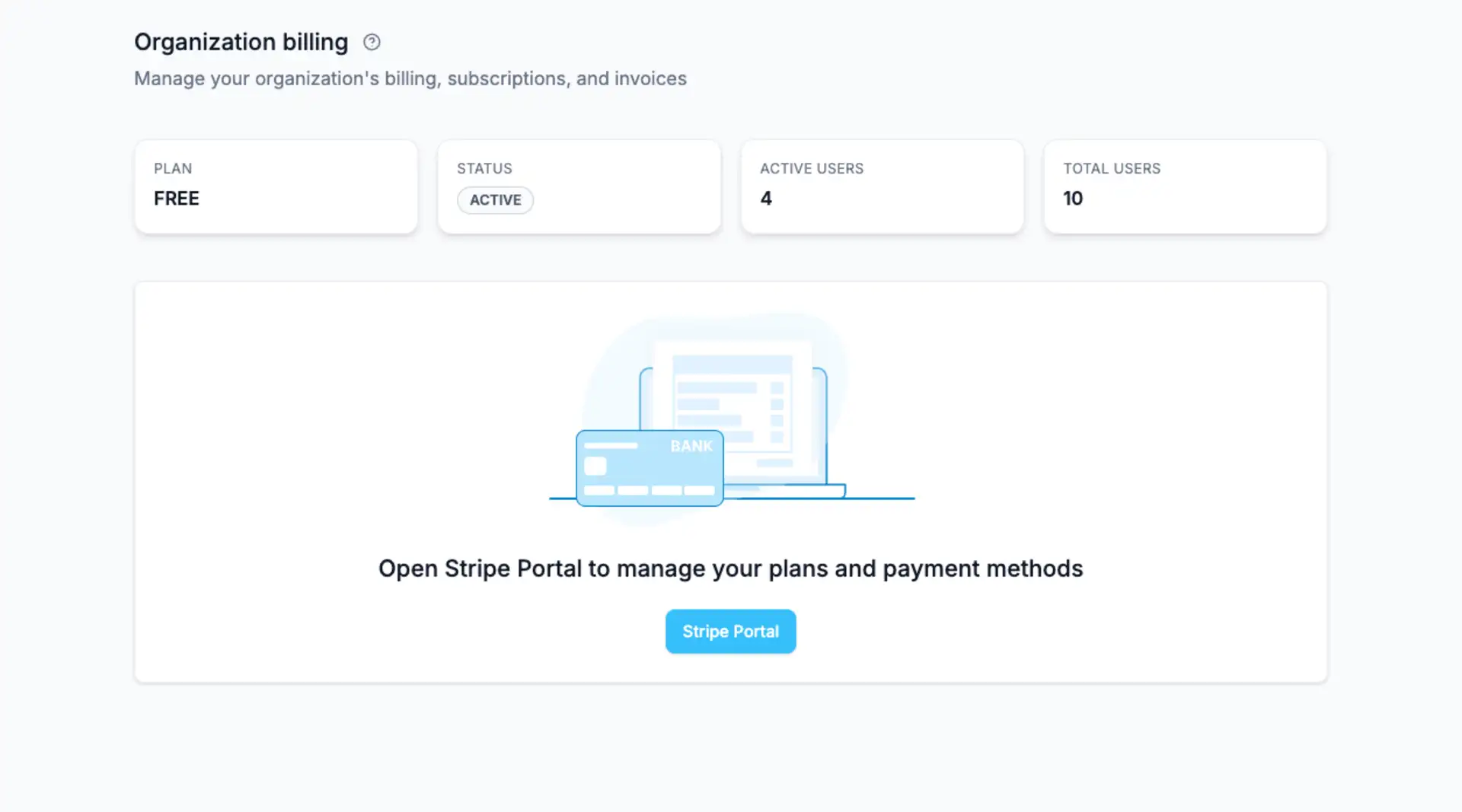Click the manage plans and payment methods text
This screenshot has height=812, width=1462.
730,568
